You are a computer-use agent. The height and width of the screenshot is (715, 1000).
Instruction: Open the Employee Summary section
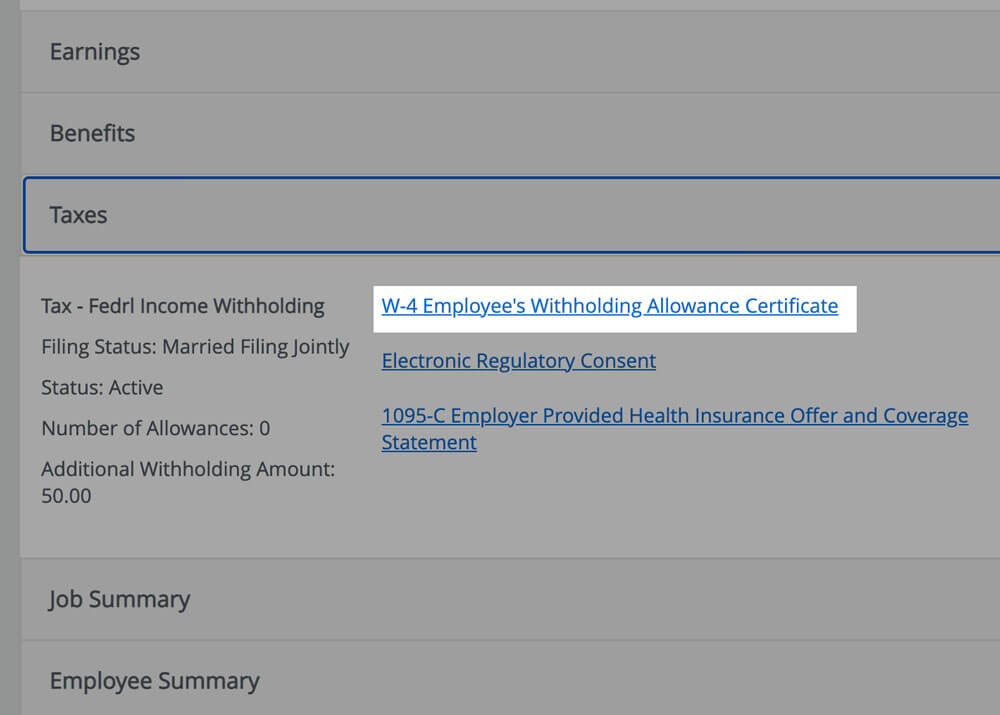pos(500,681)
